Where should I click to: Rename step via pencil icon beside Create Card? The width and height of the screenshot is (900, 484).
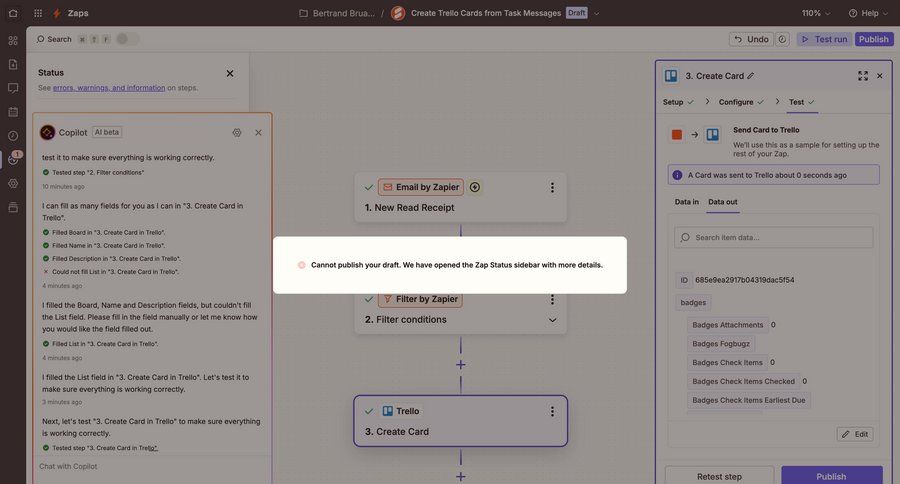(x=751, y=76)
